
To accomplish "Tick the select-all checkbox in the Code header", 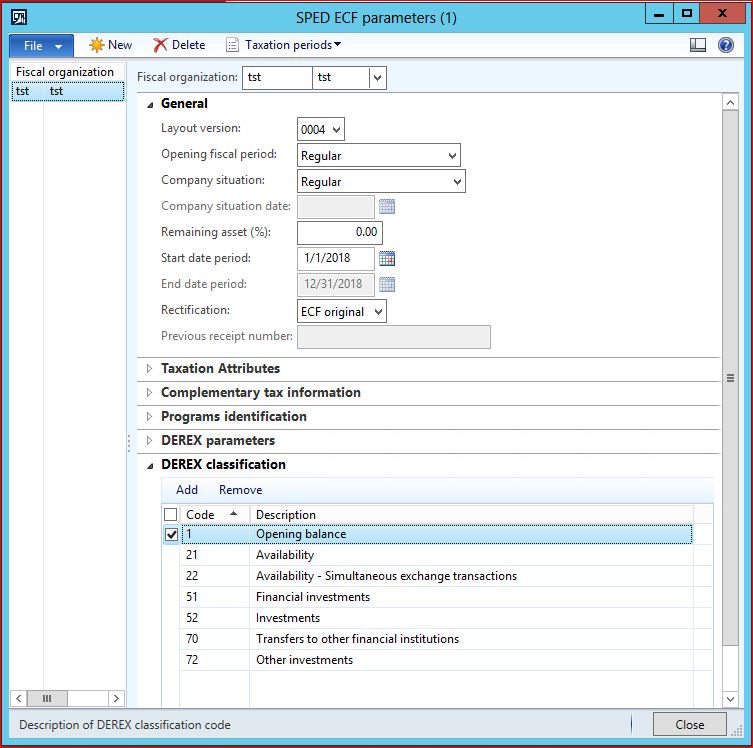I will point(170,515).
